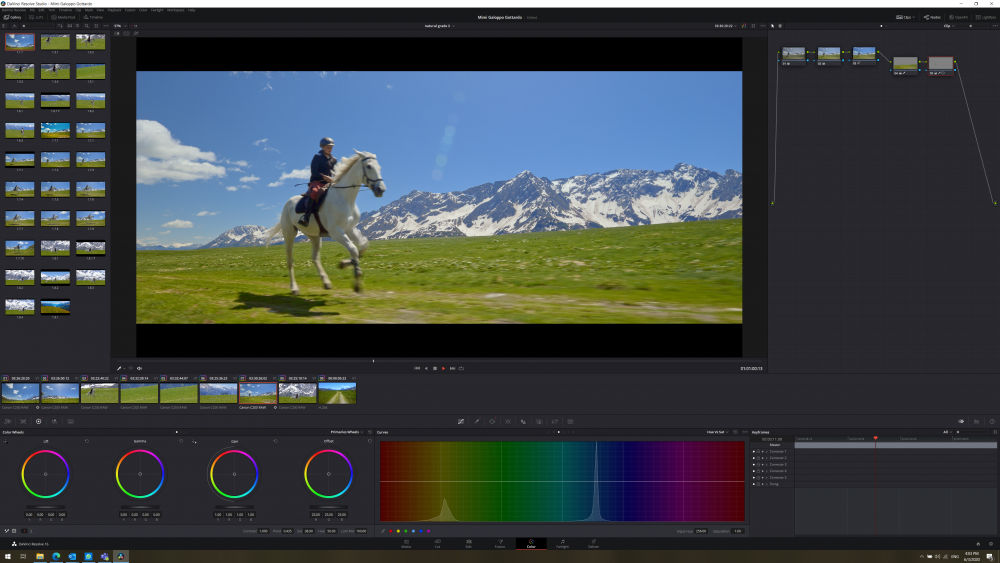
Task: Toggle the Media Pool panel
Action: click(64, 17)
